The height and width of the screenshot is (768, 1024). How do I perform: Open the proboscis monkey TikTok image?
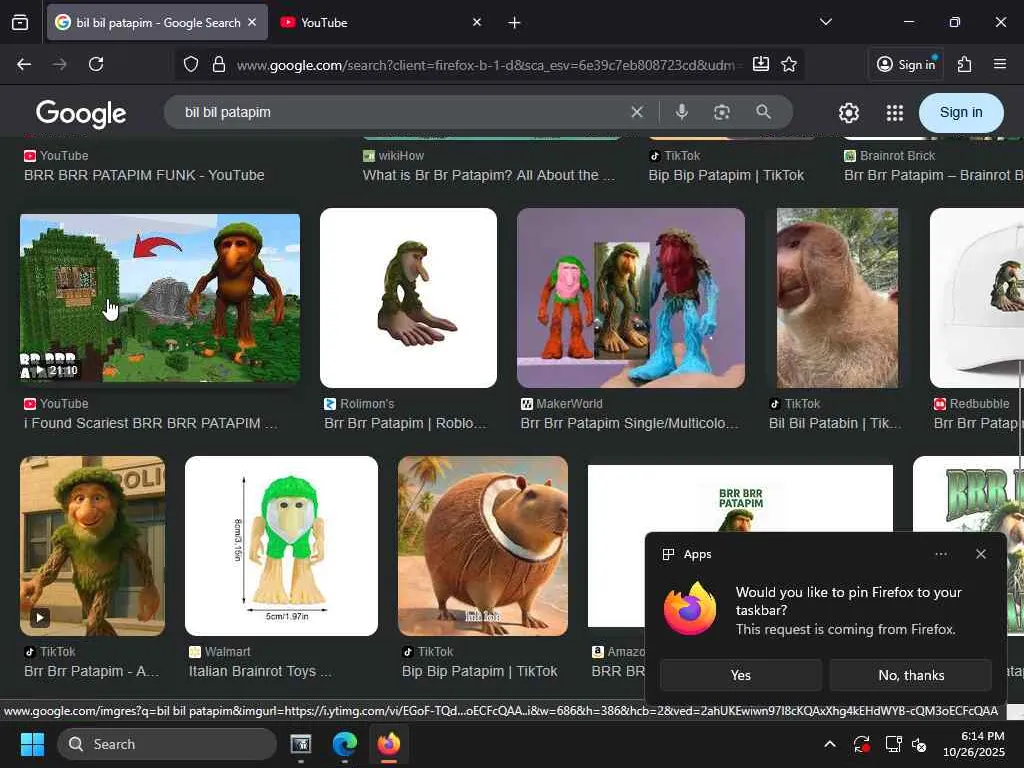coord(837,298)
